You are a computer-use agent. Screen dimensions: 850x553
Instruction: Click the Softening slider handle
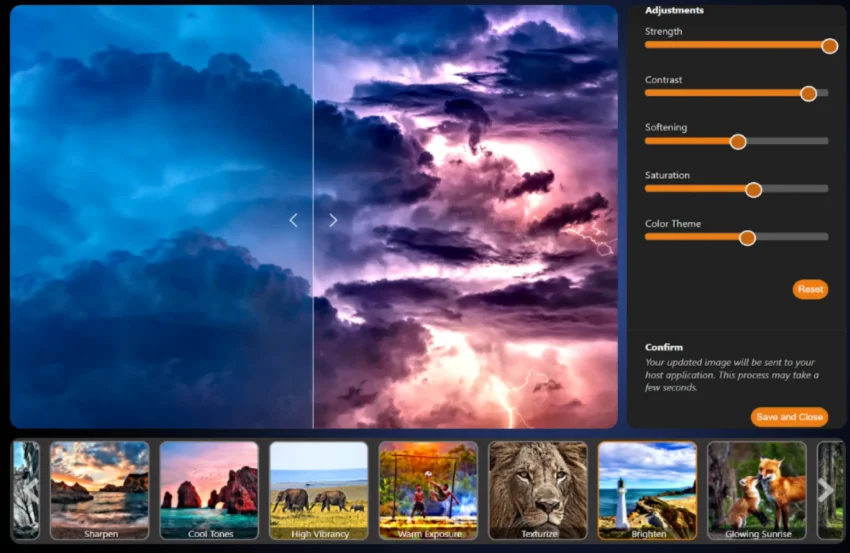pos(738,142)
